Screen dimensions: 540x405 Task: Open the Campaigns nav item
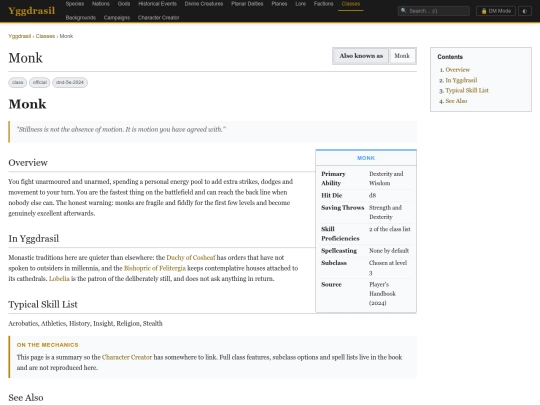pyautogui.click(x=117, y=18)
